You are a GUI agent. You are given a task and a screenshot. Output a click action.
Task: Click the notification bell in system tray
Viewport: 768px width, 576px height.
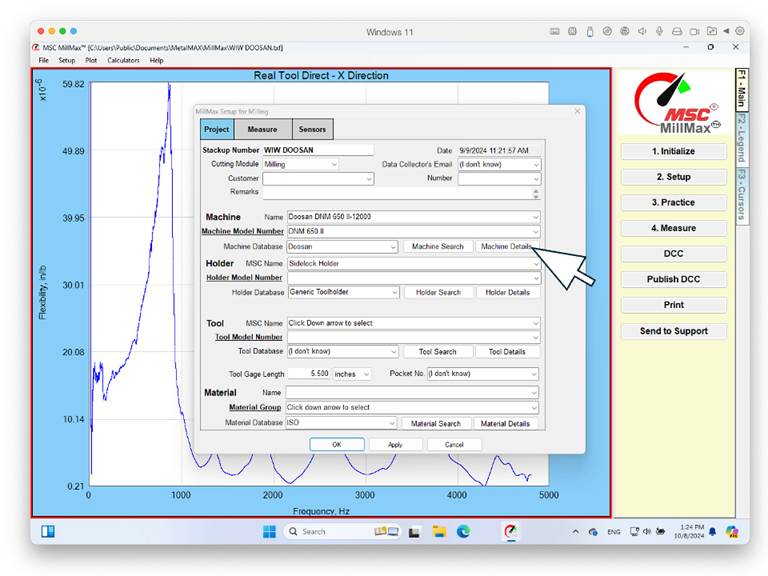[713, 531]
